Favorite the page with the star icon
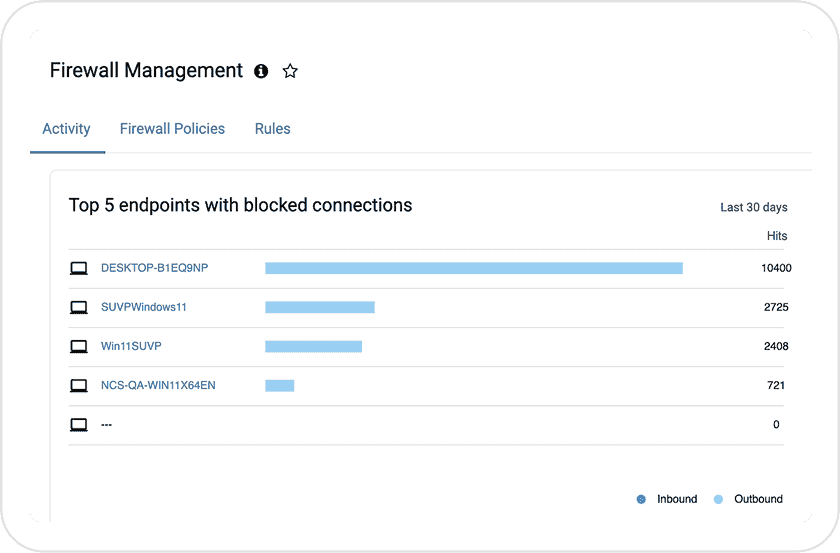The height and width of the screenshot is (553, 840). [290, 71]
